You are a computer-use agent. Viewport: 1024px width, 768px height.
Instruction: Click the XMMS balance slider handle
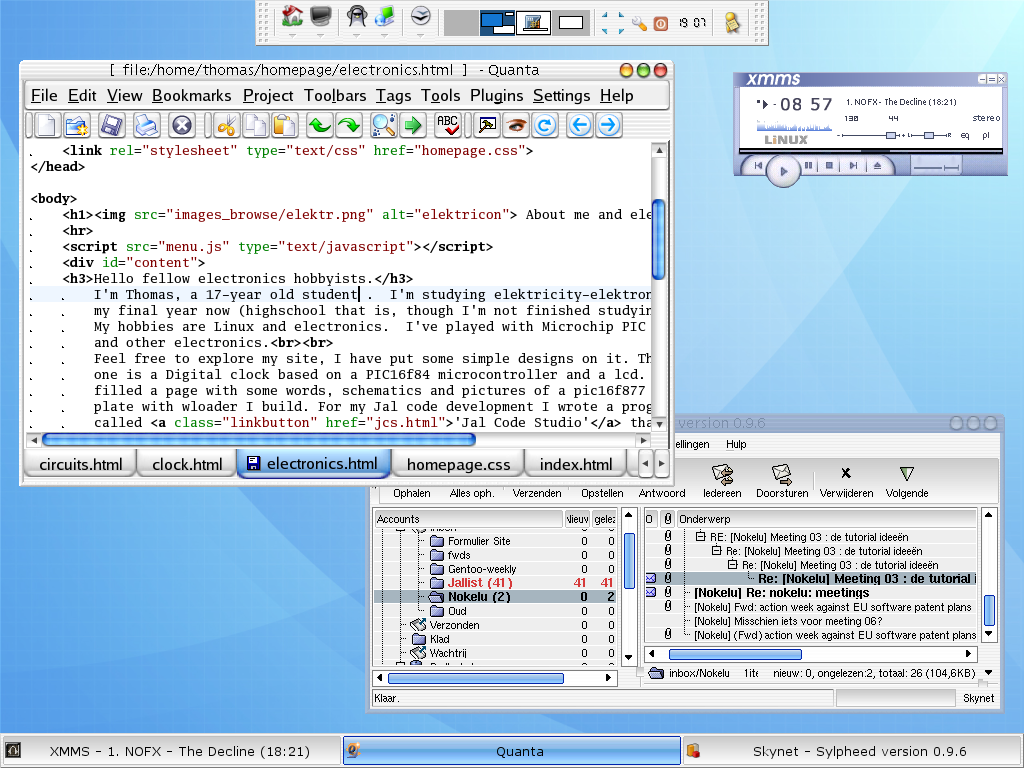pos(929,135)
